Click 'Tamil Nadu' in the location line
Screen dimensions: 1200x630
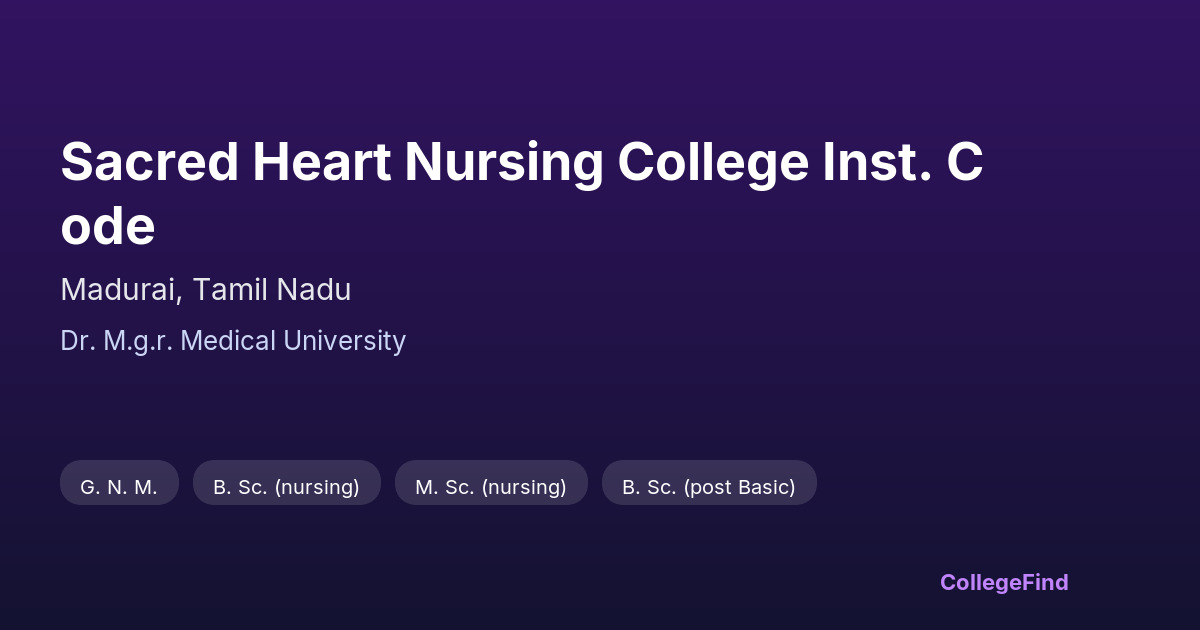[x=272, y=290]
